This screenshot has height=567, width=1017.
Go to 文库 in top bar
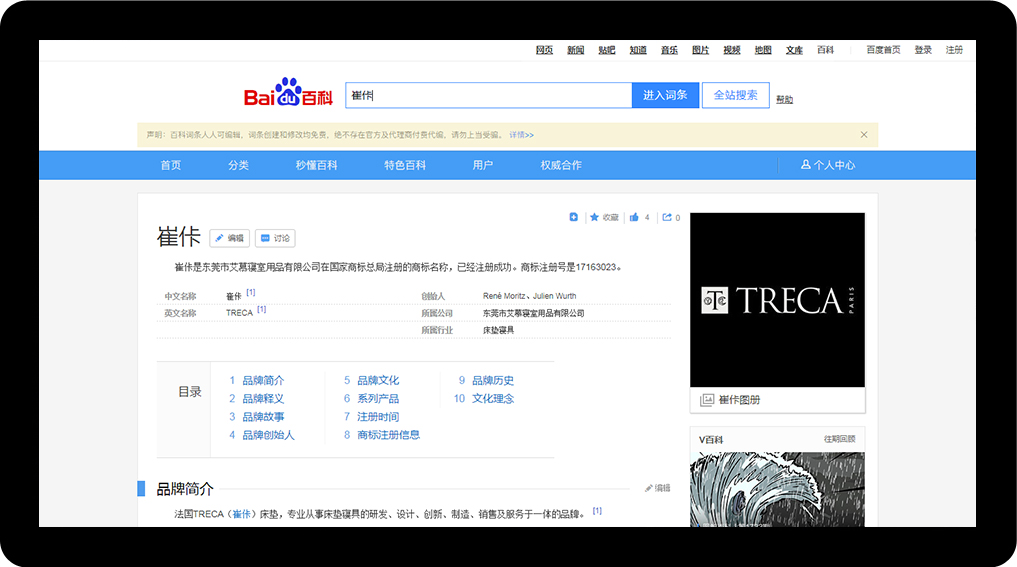point(794,50)
